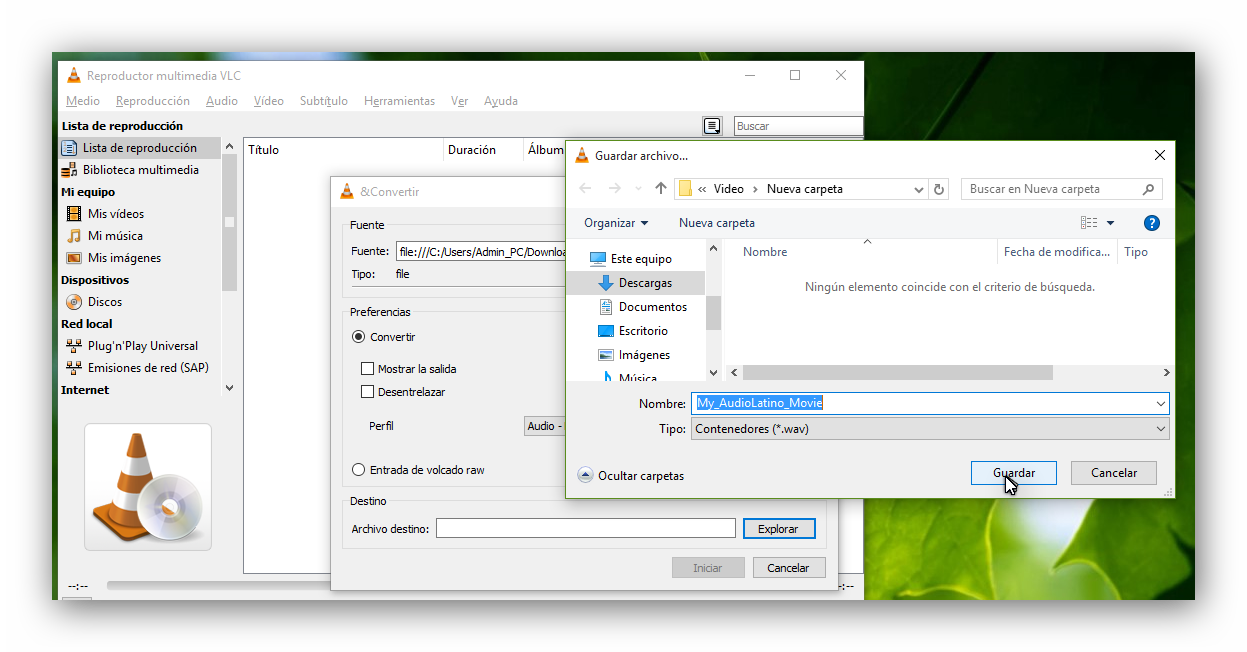Change view layout icon in save dialog
Screen dimensions: 1247x652
point(1089,223)
